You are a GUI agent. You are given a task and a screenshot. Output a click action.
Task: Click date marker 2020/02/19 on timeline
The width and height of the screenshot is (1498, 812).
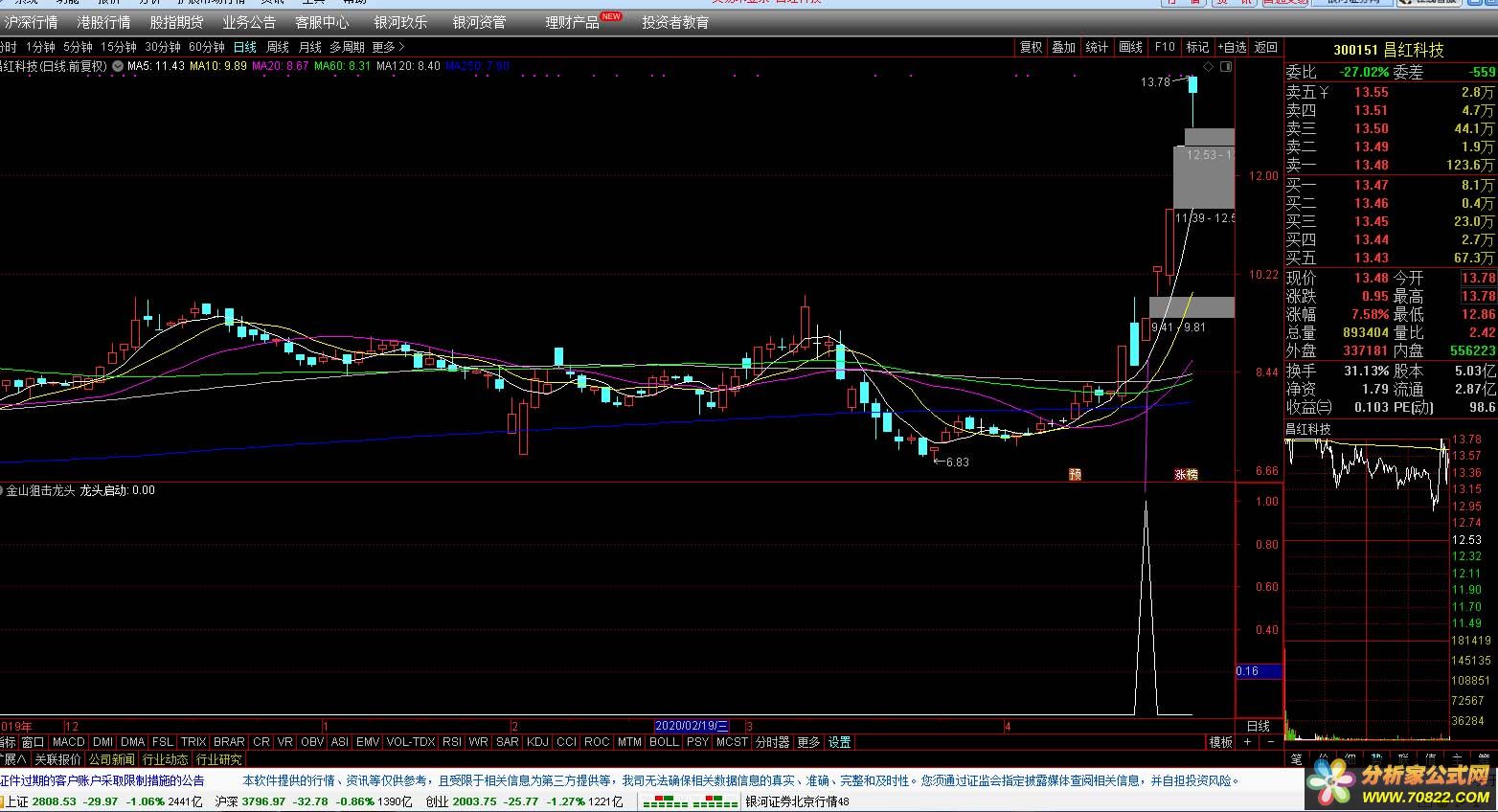(x=692, y=726)
